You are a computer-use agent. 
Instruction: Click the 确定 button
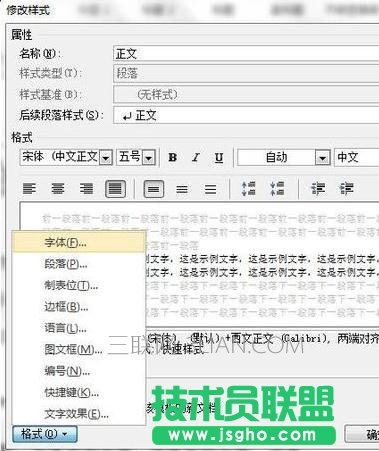point(362,434)
